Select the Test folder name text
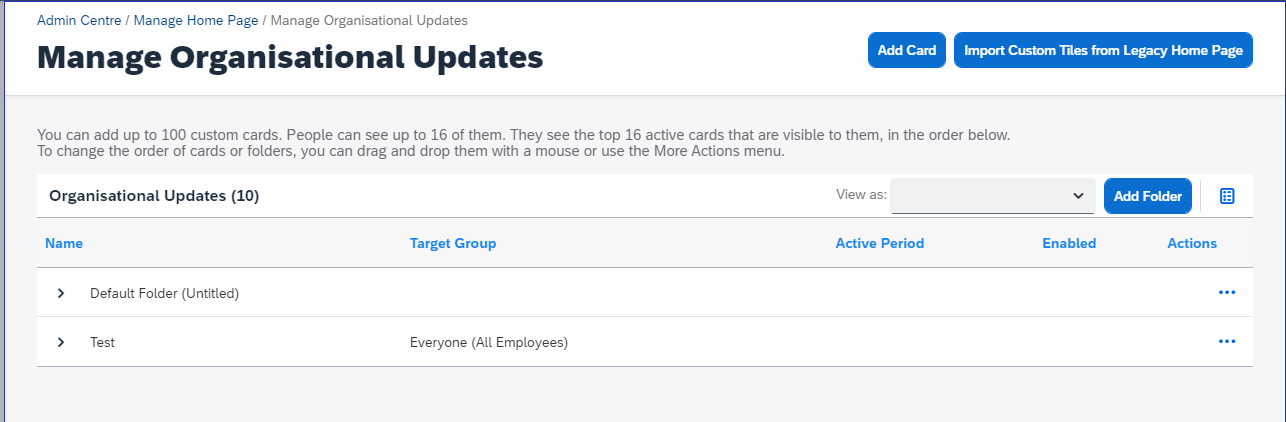 click(x=102, y=342)
